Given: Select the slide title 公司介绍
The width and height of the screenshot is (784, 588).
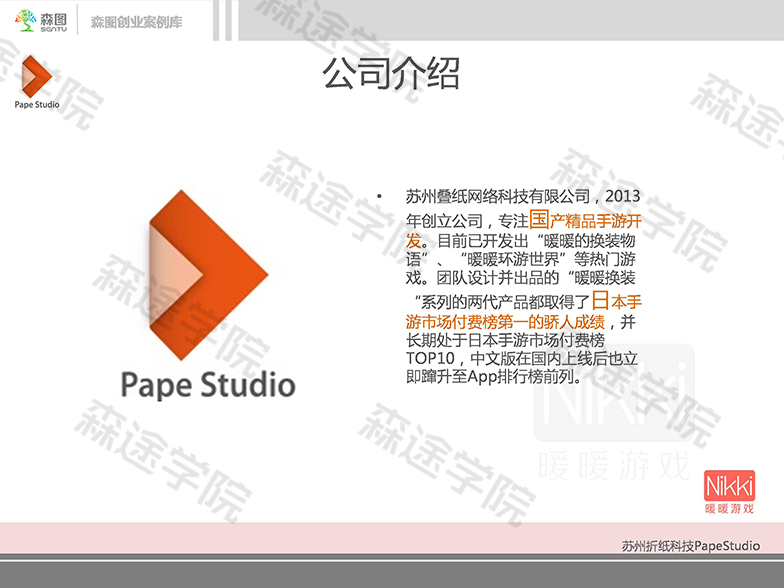Looking at the screenshot, I should (391, 74).
